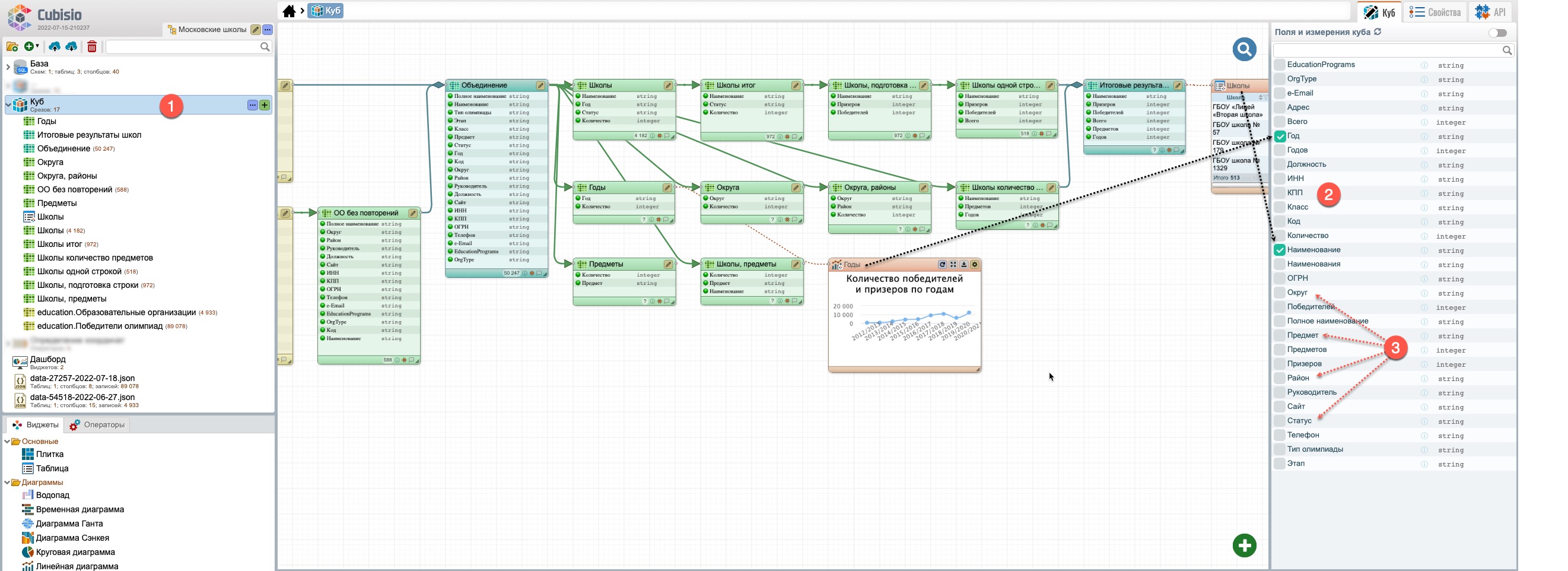1568x571 pixels.
Task: Switch to the Свойства tab
Action: click(x=1434, y=12)
